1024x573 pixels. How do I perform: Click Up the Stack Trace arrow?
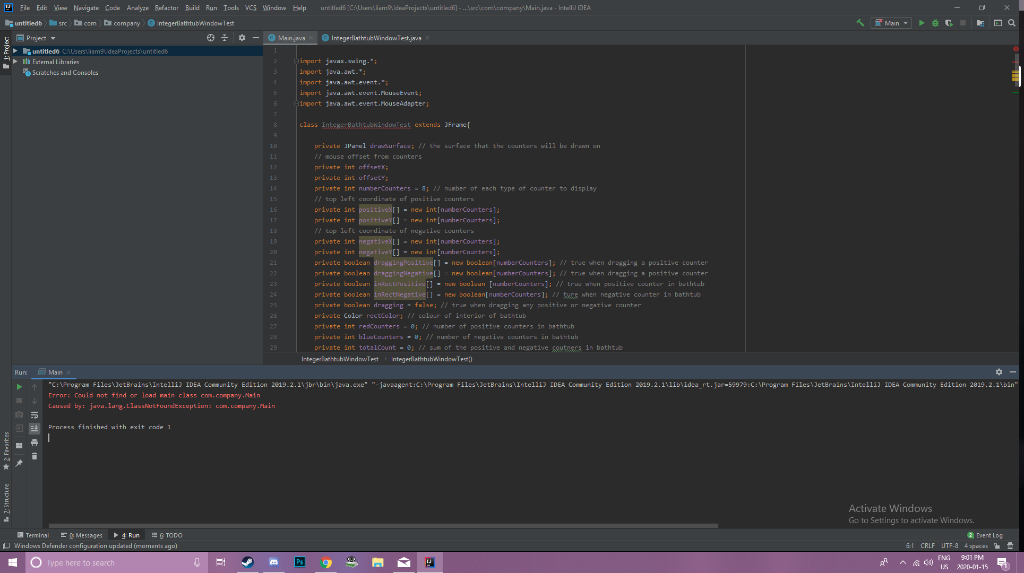coord(35,387)
